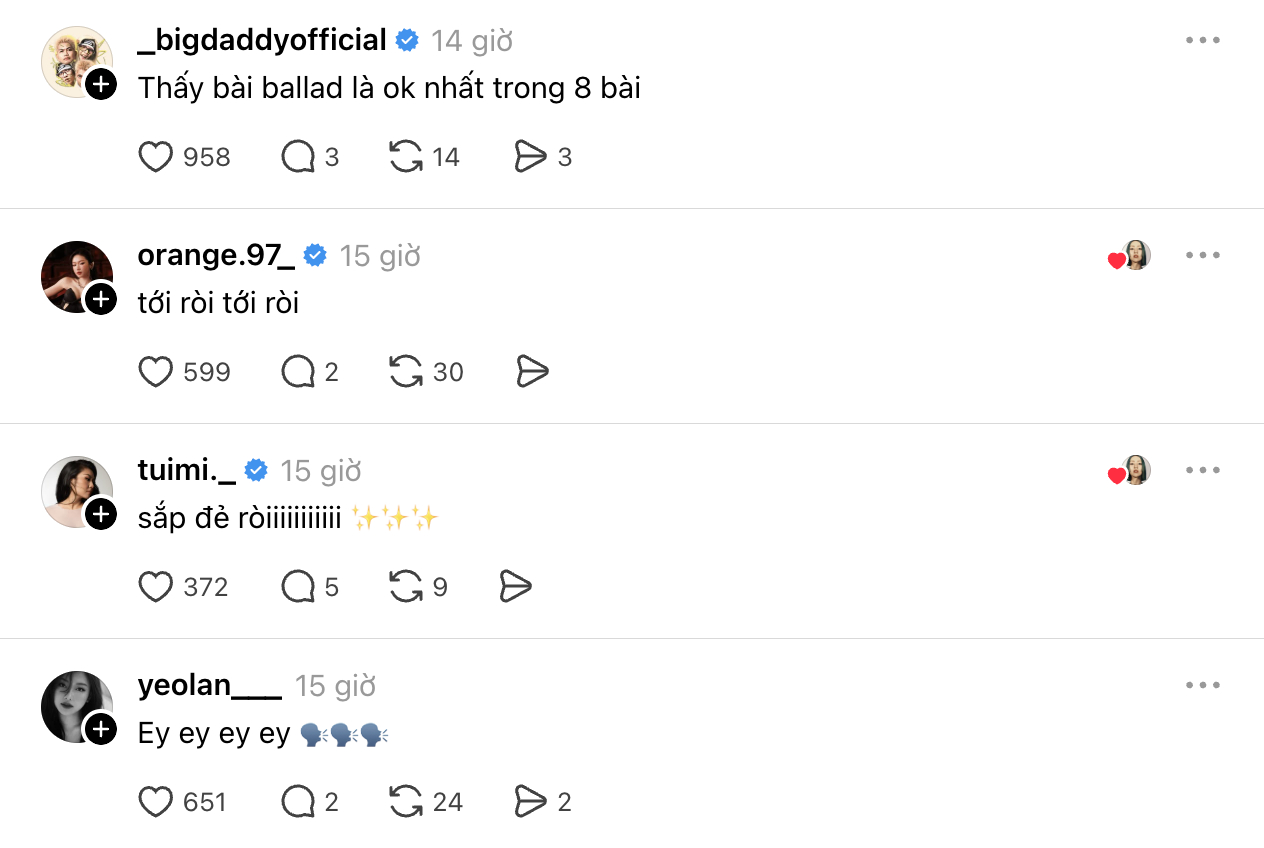Open the share icon under orange.97_'s comment
The height and width of the screenshot is (848, 1264).
click(x=531, y=371)
